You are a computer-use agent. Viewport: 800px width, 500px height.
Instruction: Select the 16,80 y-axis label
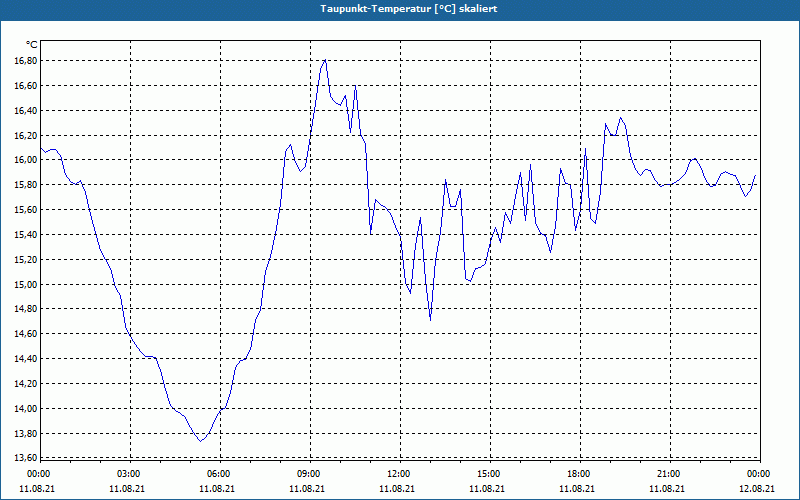[26, 61]
